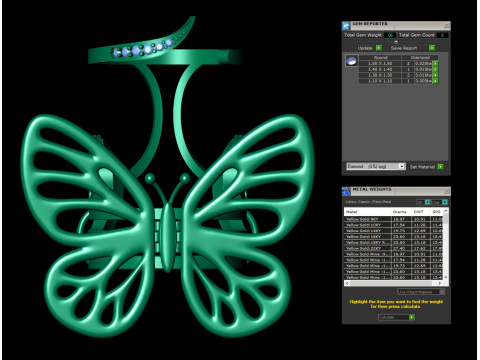Select the Yellow Gold 10KY row
The image size is (480, 360).
click(x=394, y=225)
